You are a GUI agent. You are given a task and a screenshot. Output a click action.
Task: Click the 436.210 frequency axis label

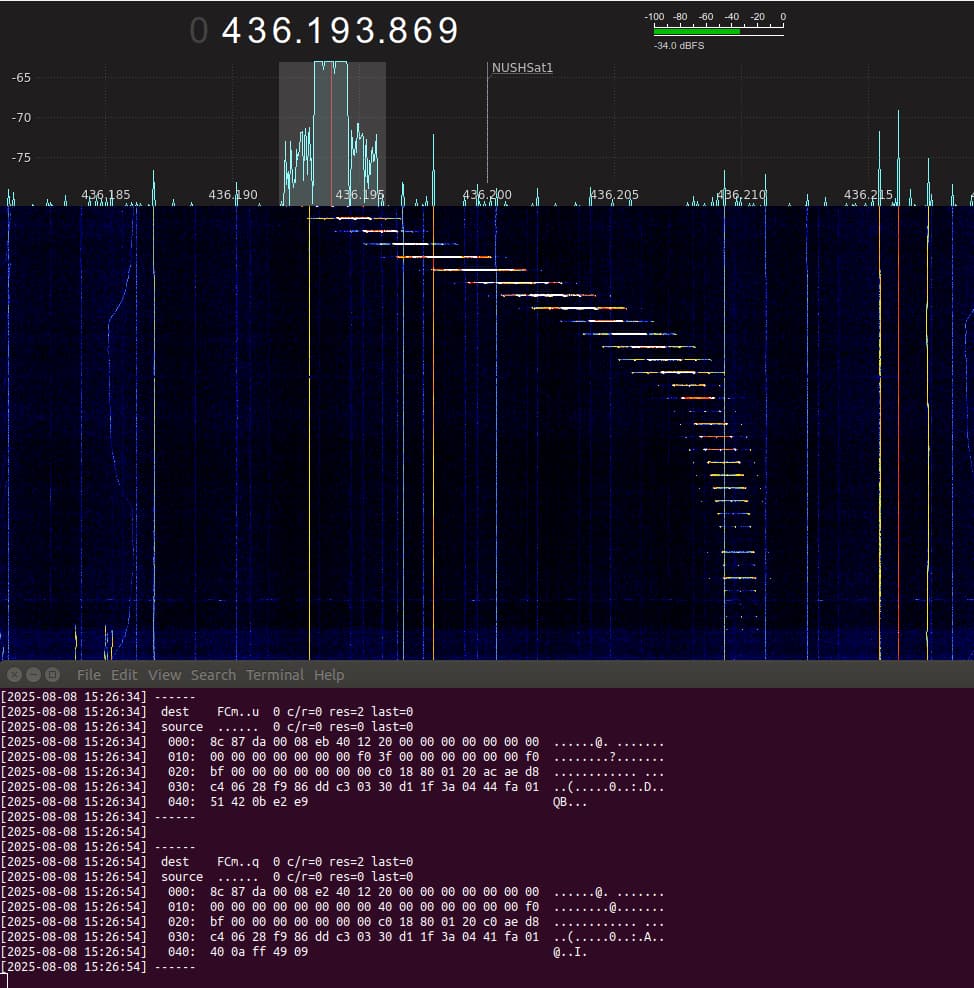742,195
